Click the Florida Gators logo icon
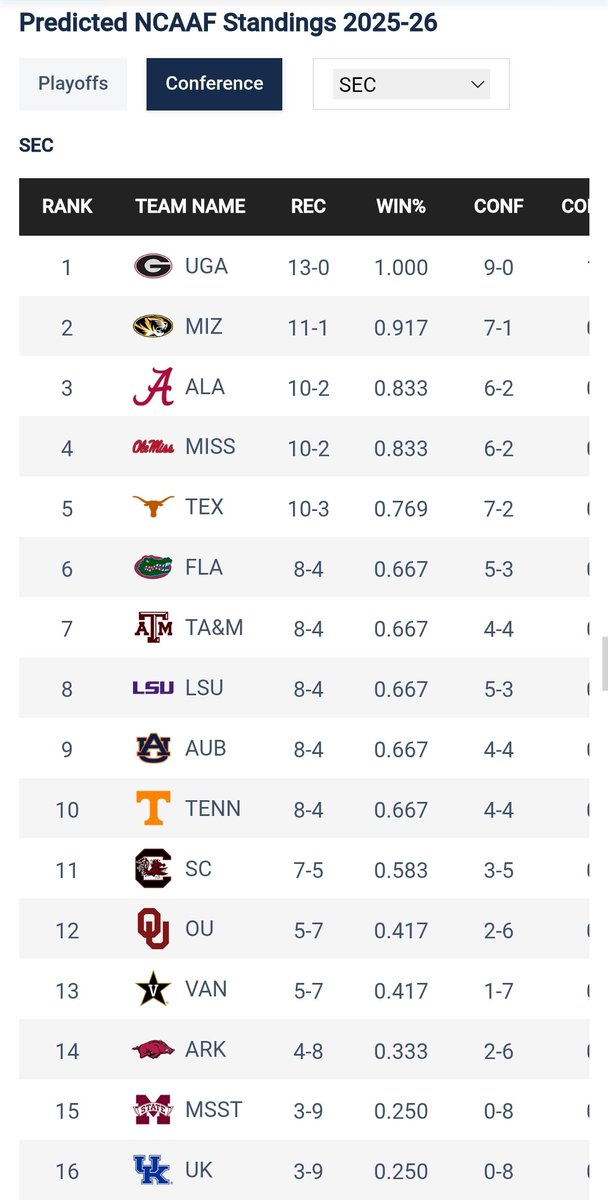 (153, 567)
